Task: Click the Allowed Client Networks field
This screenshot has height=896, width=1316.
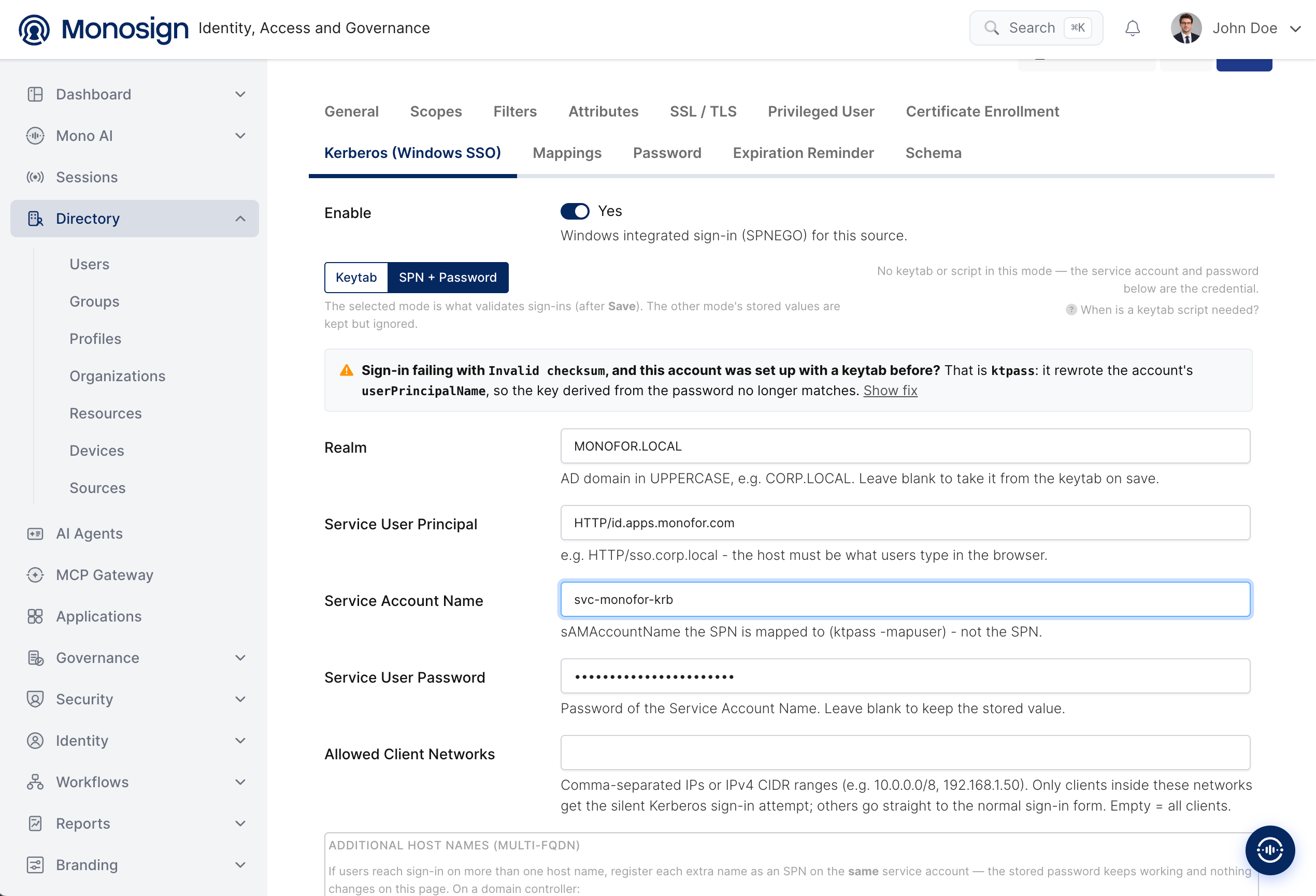Action: (905, 752)
